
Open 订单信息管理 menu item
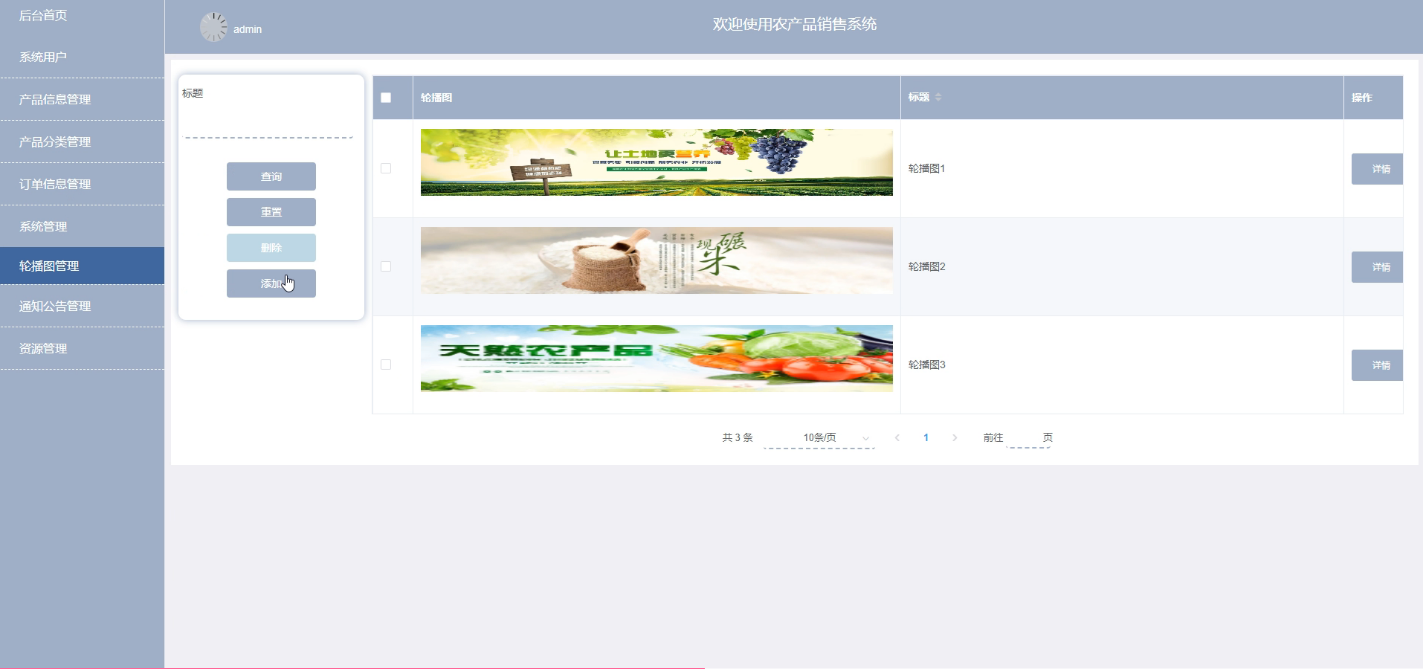coord(82,184)
